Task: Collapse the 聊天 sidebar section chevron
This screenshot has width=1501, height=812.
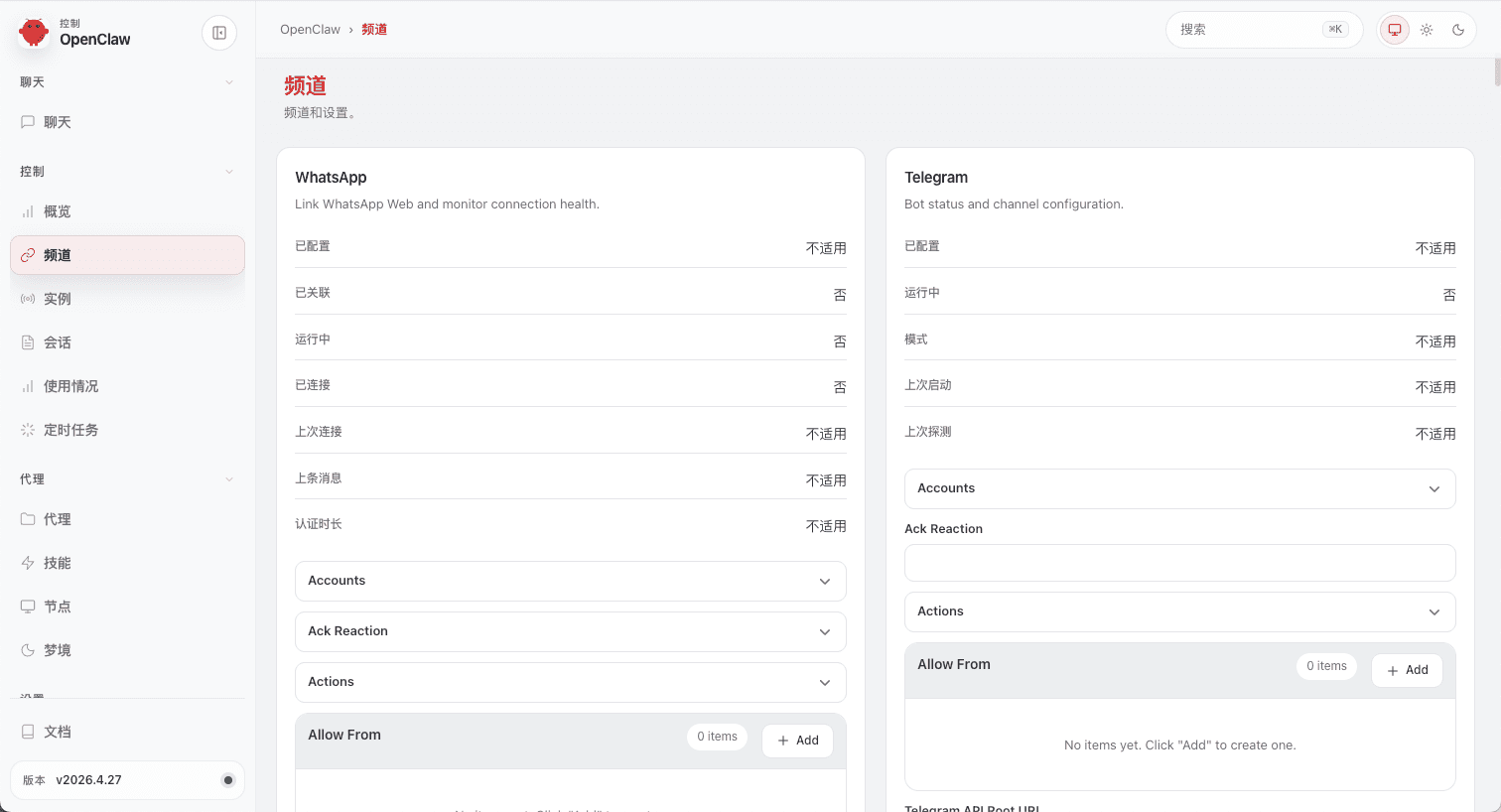Action: pyautogui.click(x=229, y=82)
